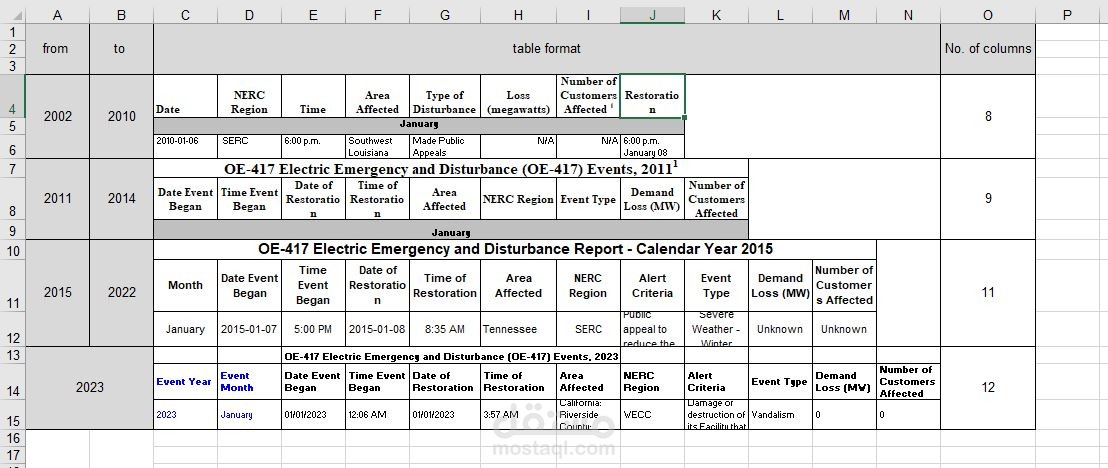Click the 'table format' merged cell

coord(546,49)
